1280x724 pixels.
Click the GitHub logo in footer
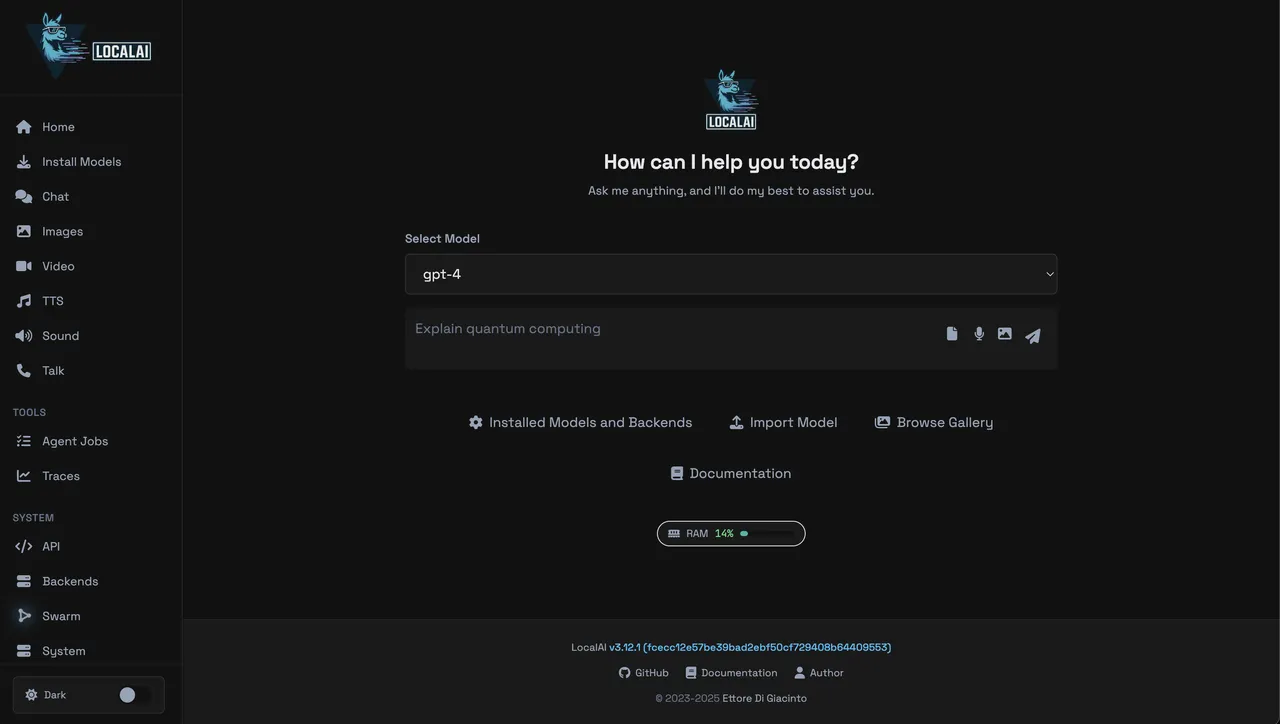click(625, 673)
